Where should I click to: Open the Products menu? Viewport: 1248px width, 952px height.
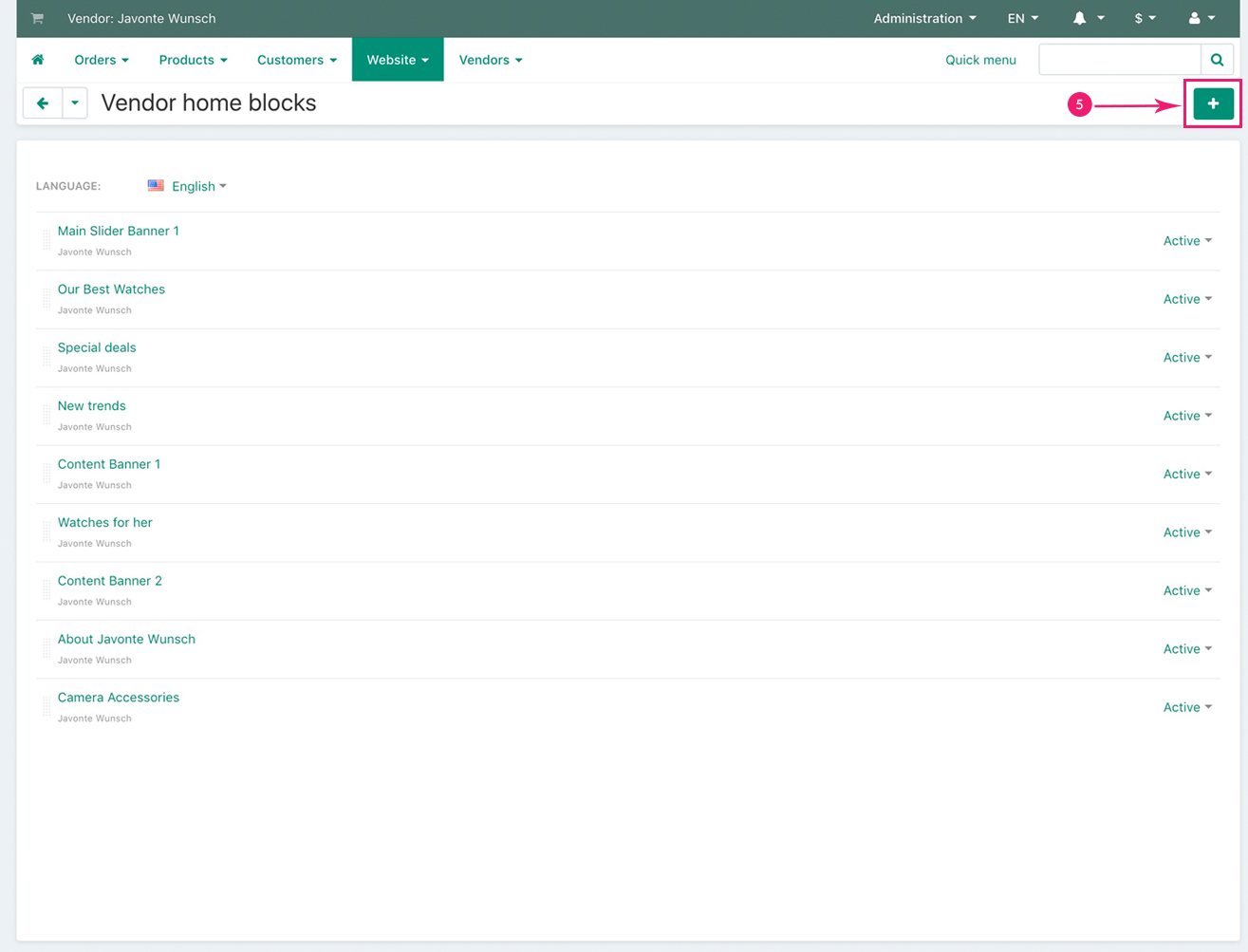click(193, 60)
